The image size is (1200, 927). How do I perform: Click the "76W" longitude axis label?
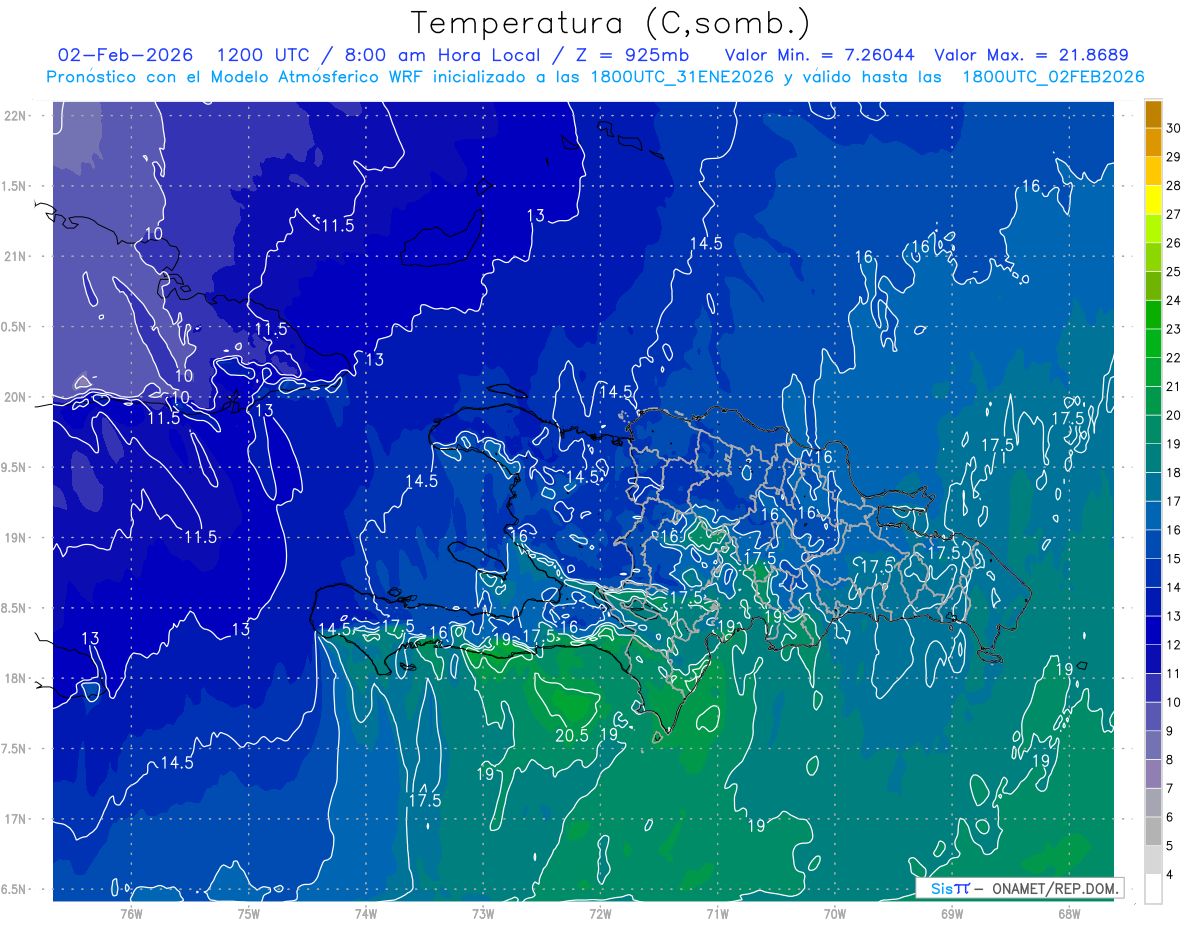[x=131, y=913]
